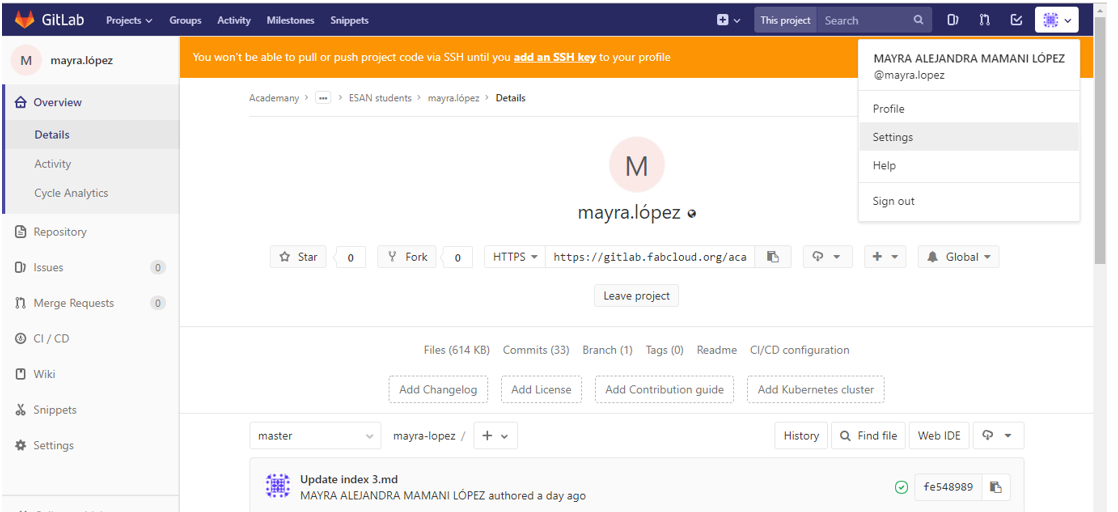Viewport: 1118px width, 512px height.
Task: Copy commit SHA fe548989 to clipboard
Action: tap(995, 487)
